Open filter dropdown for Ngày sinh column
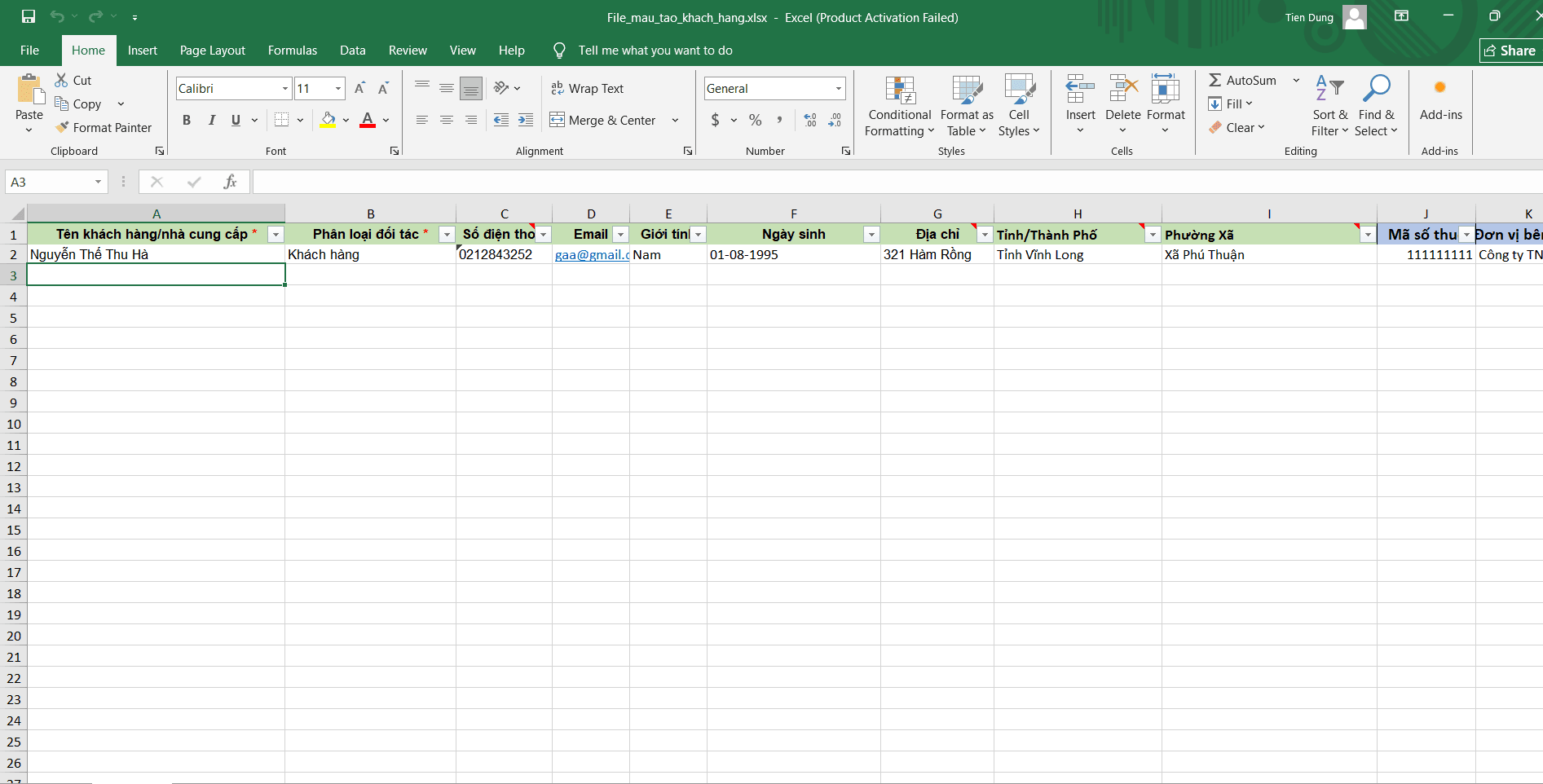Viewport: 1543px width, 784px height. coord(871,235)
